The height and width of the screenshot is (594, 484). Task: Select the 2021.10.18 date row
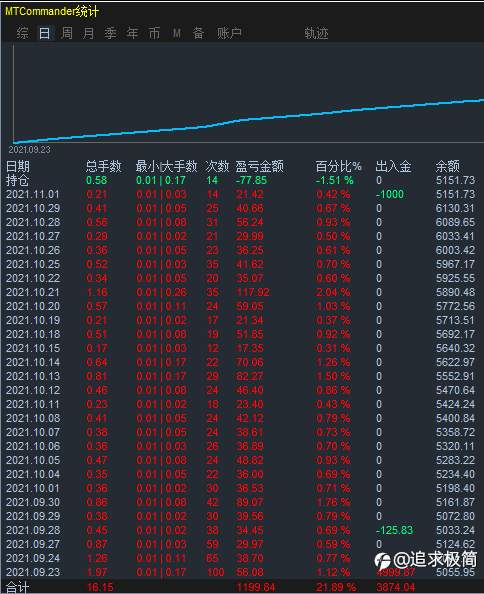point(33,335)
